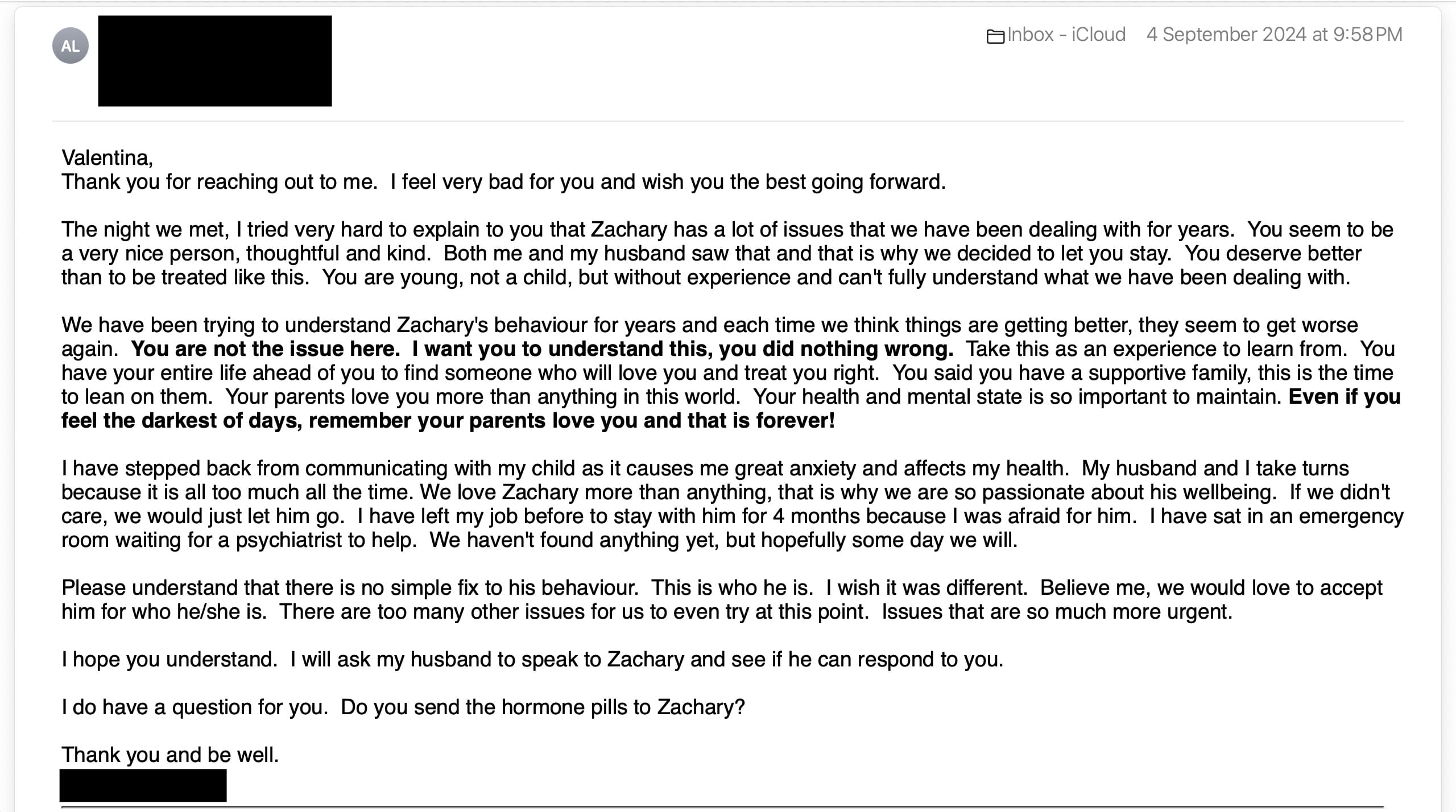Click bold sentence "remember your parents love you"
Viewport: 1456px width, 812px height.
click(x=572, y=421)
